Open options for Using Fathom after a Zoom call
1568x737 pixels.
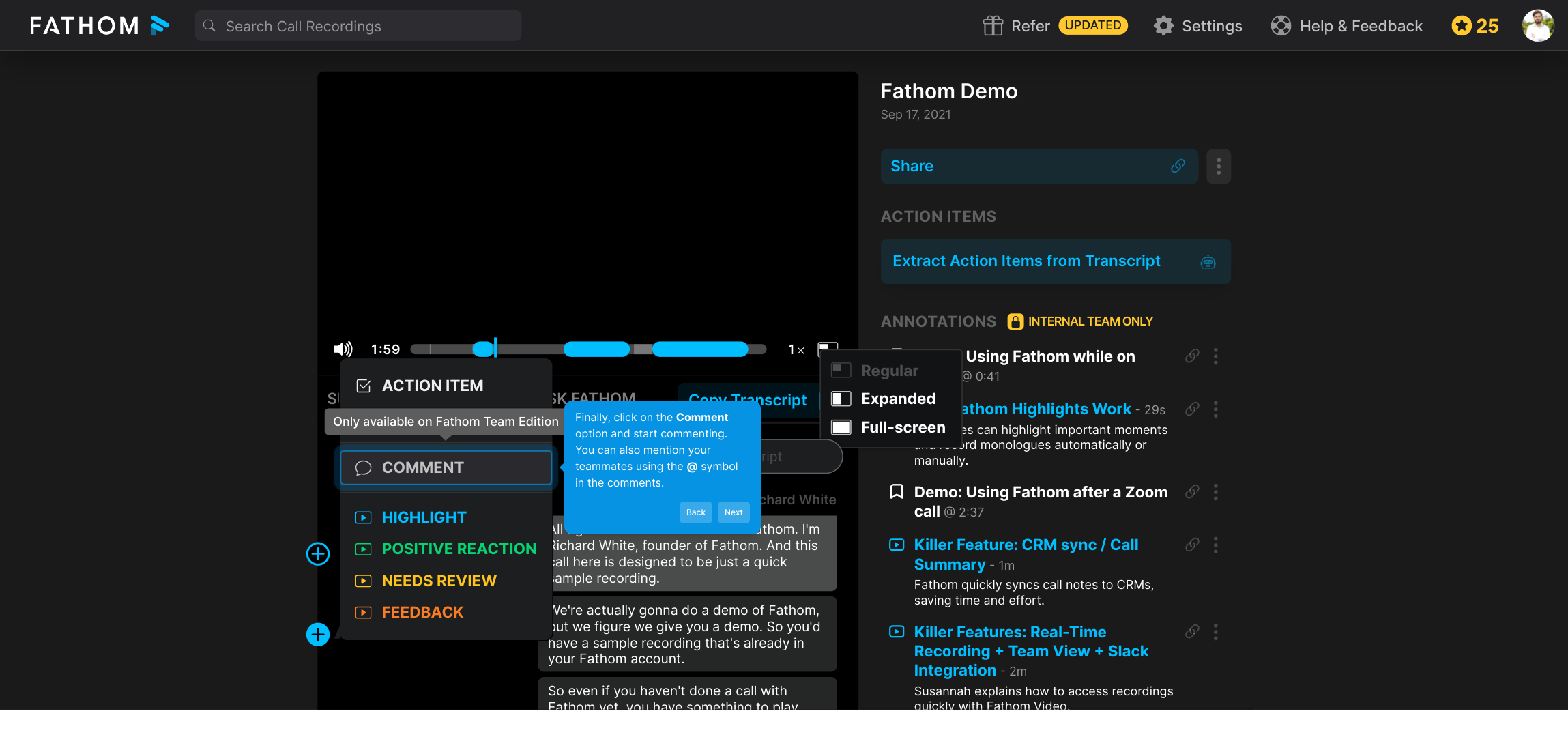[x=1215, y=492]
